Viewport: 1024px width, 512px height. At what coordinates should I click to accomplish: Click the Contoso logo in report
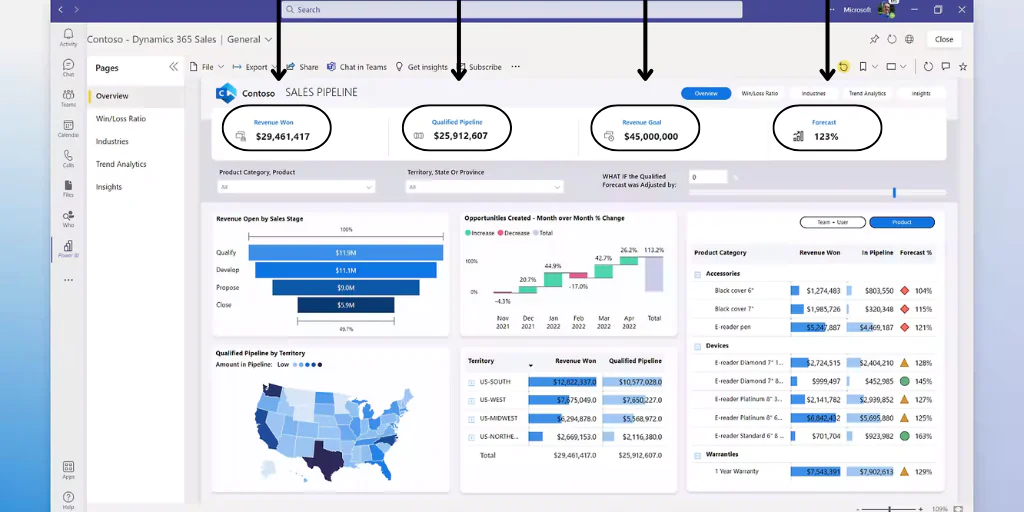pos(225,93)
